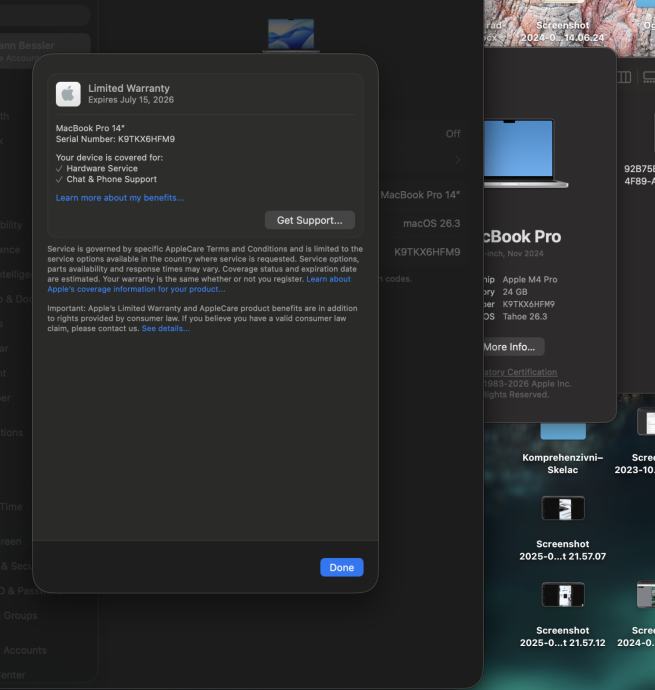
Task: Click the Apple M4 Pro chip value
Action: [x=529, y=279]
